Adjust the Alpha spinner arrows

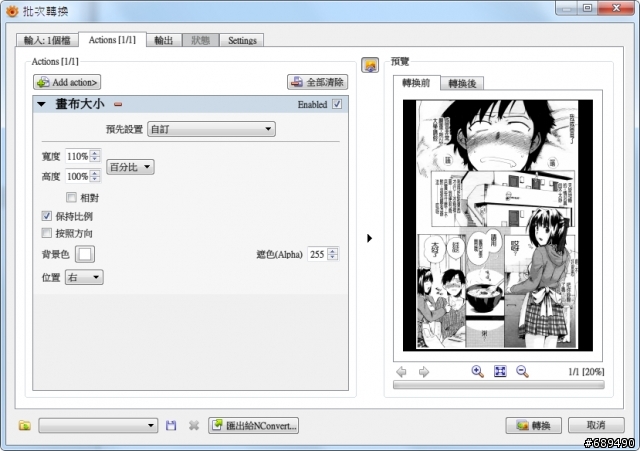point(333,254)
